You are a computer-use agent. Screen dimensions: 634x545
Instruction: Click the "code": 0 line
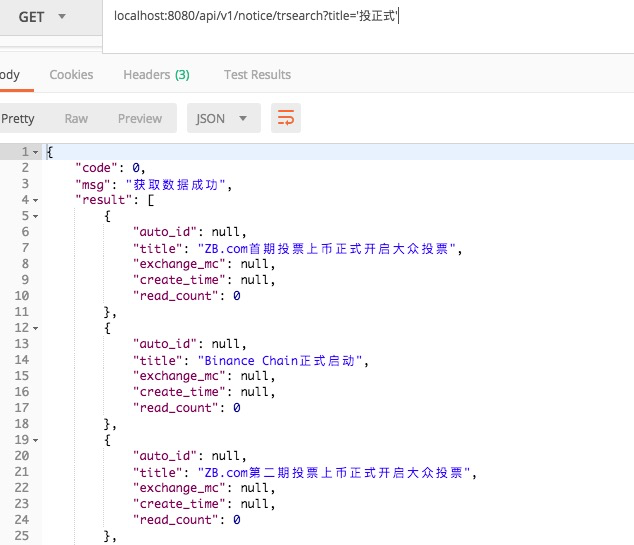[x=110, y=168]
